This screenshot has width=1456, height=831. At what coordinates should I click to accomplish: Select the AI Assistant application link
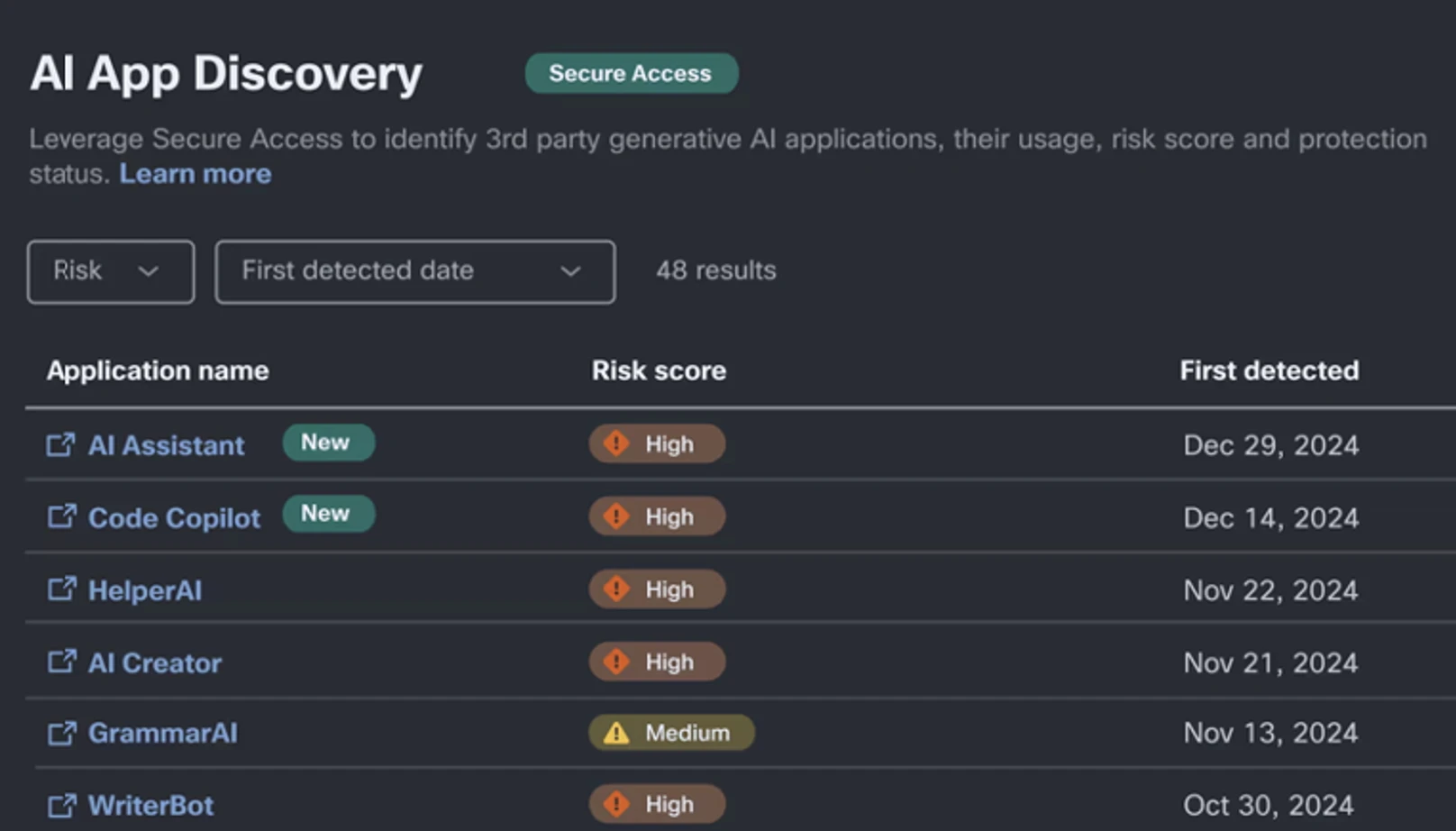[166, 444]
